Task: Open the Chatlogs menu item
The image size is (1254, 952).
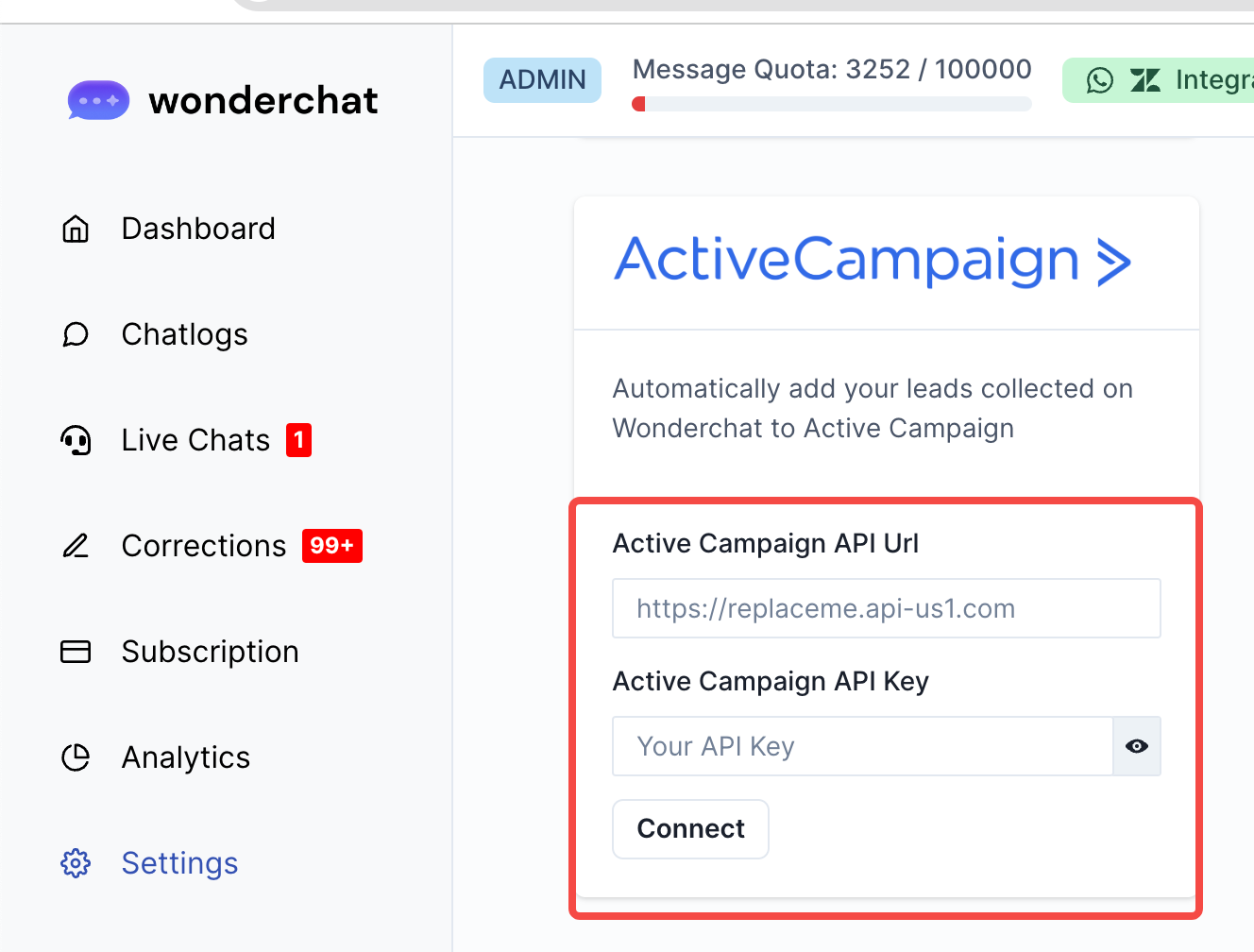Action: pos(184,334)
